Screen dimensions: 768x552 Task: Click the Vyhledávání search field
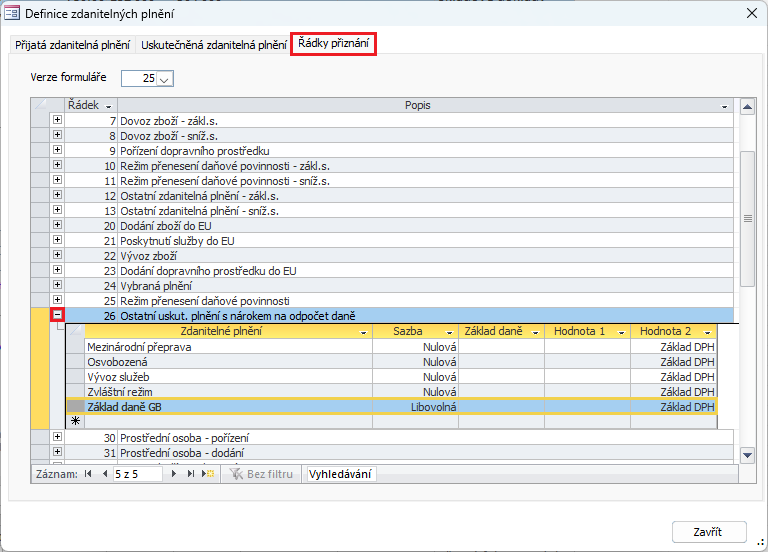[340, 474]
